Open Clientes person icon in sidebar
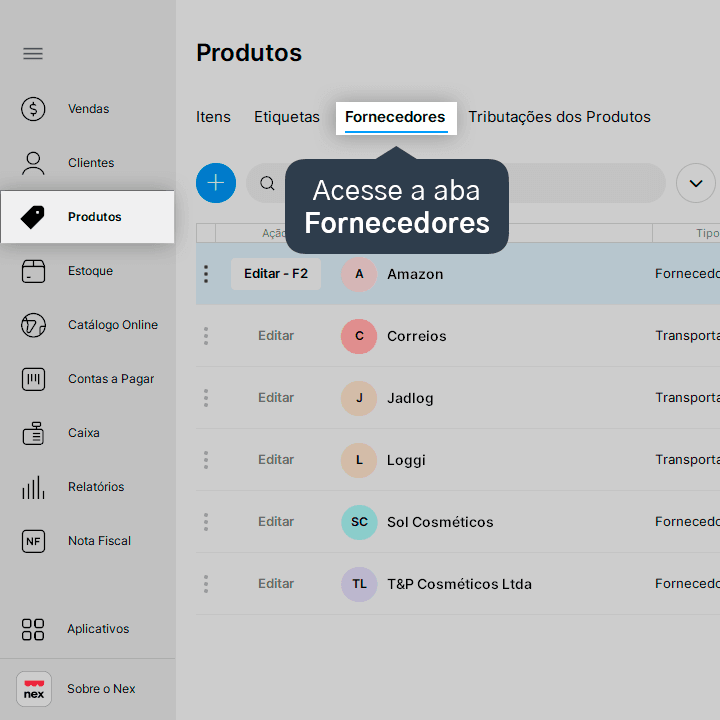720x720 pixels. [33, 163]
